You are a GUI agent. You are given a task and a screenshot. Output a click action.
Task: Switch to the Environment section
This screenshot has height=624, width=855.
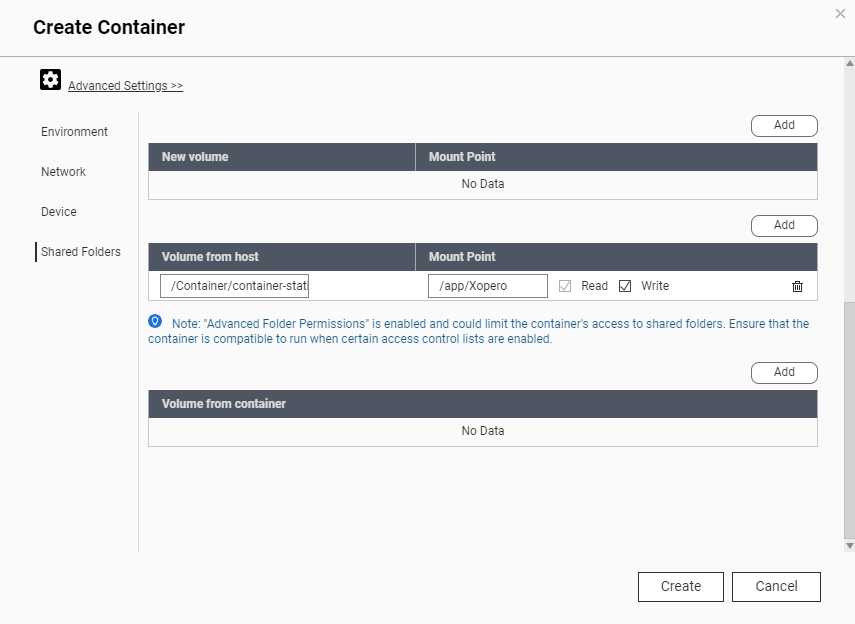pyautogui.click(x=74, y=131)
